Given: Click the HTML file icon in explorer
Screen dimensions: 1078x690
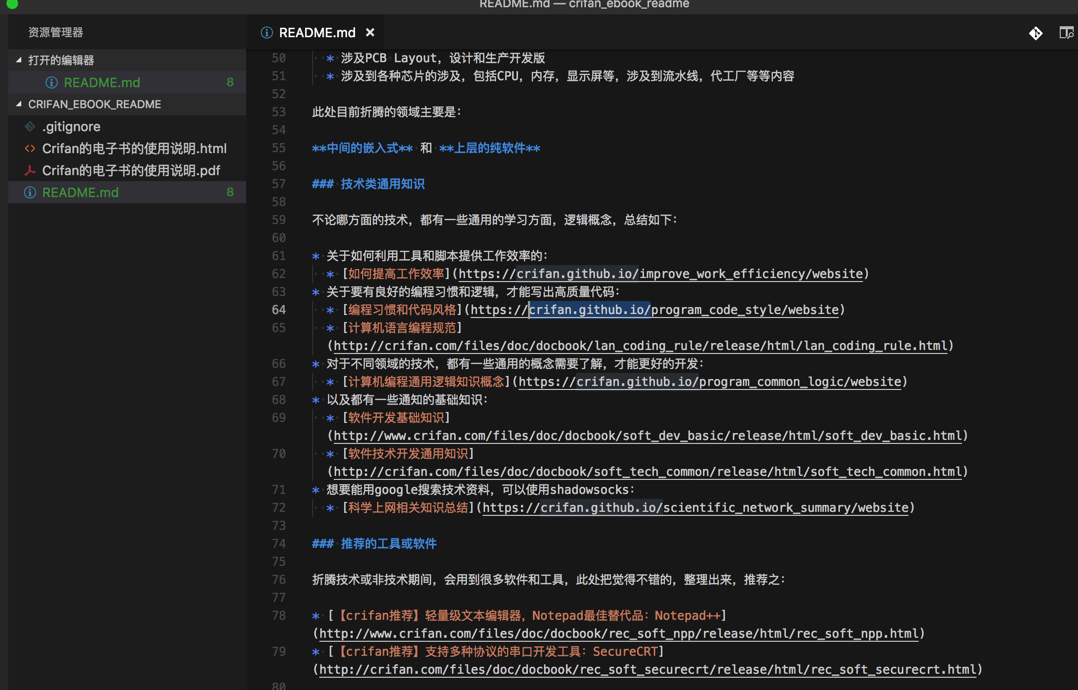Looking at the screenshot, I should (x=30, y=148).
